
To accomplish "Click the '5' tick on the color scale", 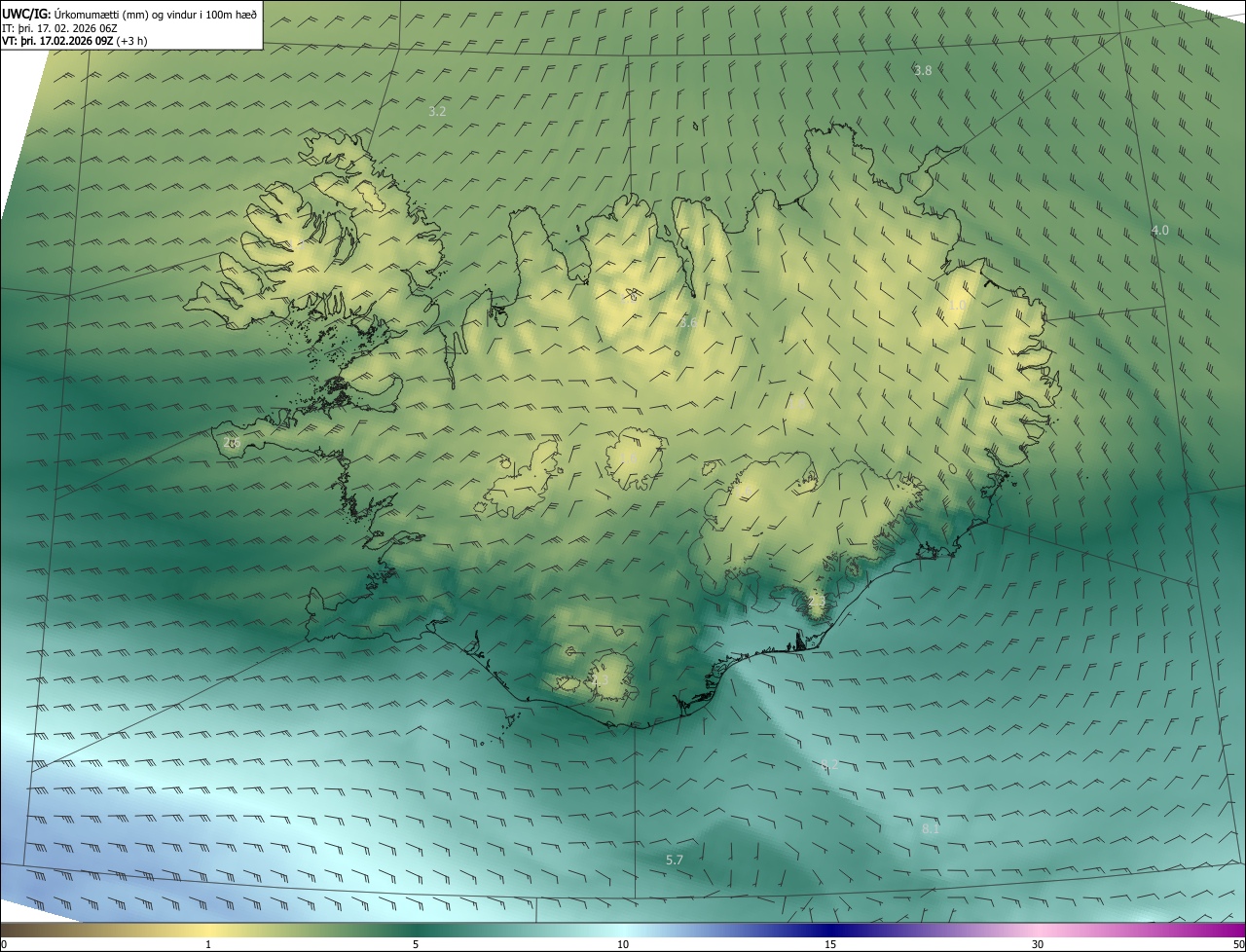I will click(x=416, y=945).
